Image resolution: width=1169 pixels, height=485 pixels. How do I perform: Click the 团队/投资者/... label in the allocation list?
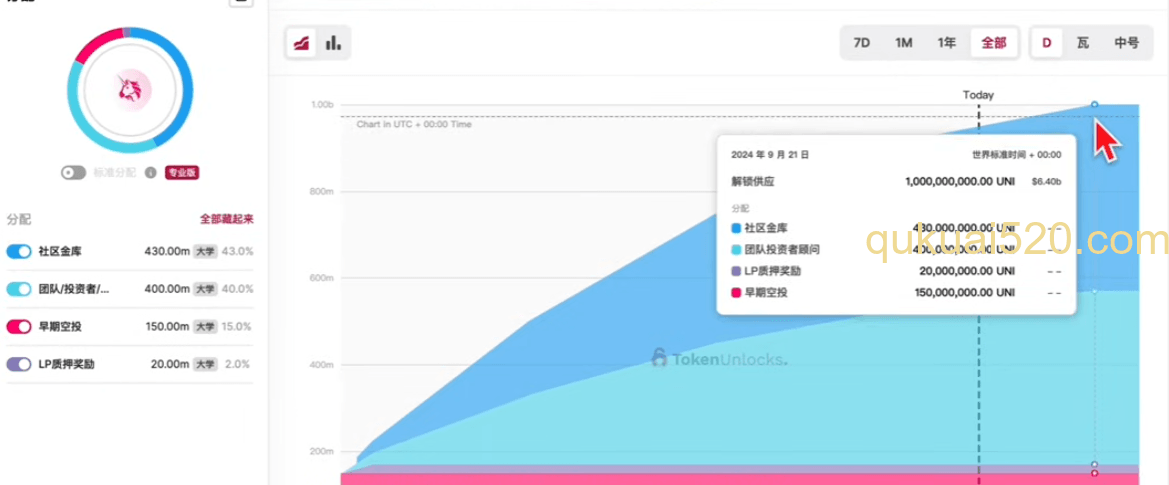click(x=75, y=289)
